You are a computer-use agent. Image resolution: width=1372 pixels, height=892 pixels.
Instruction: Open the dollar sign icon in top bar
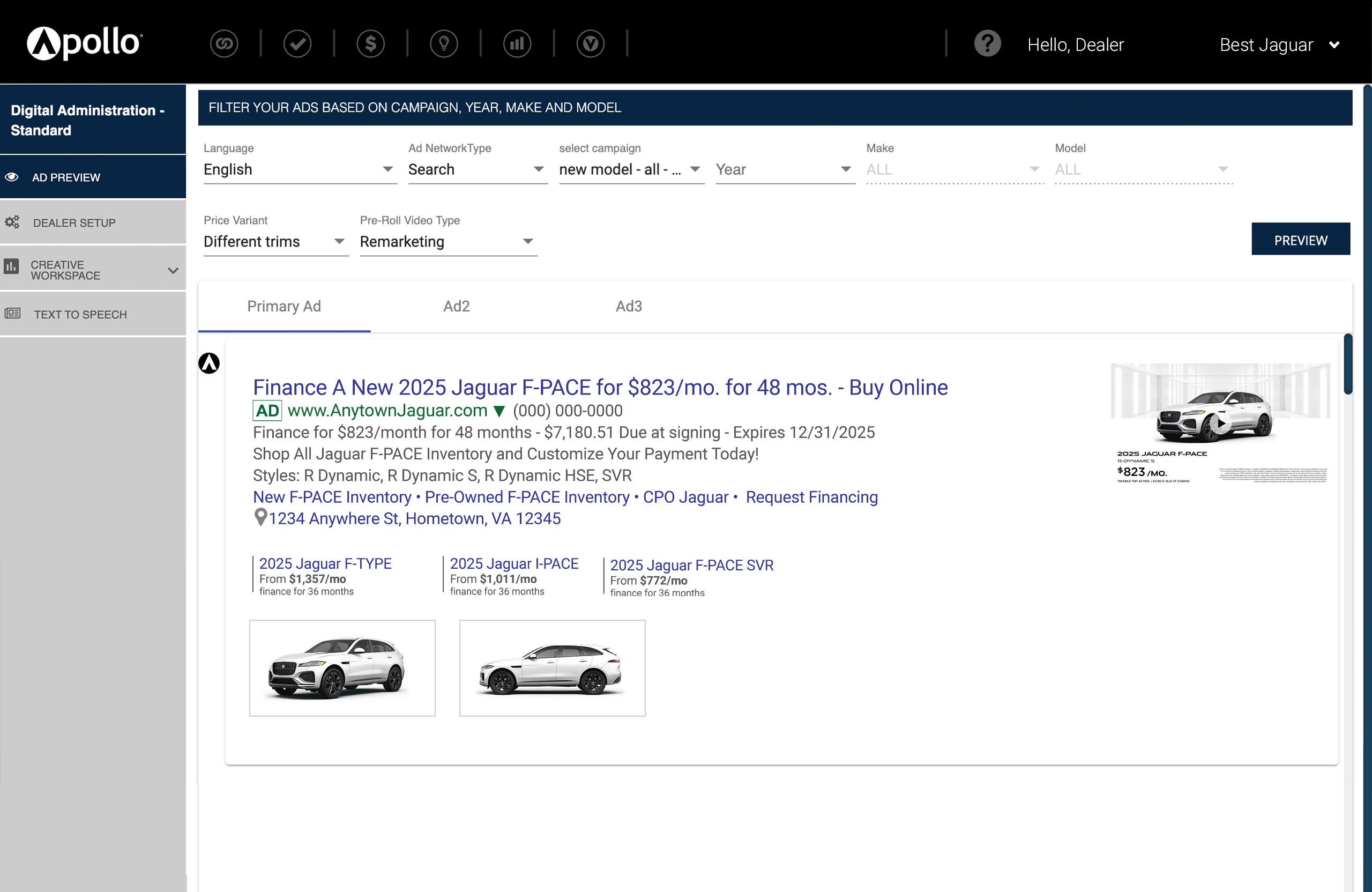371,44
